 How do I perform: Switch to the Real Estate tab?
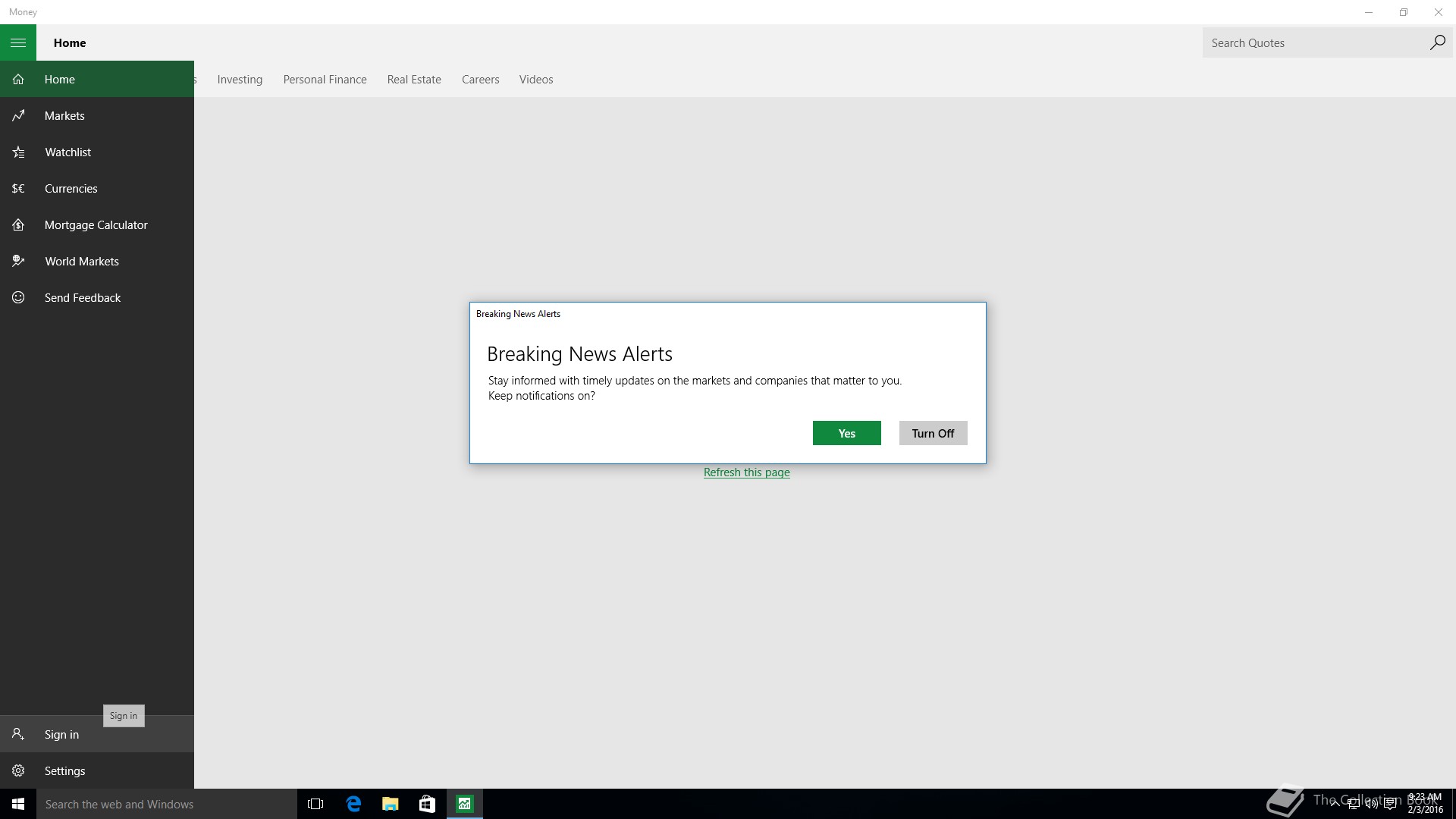click(x=414, y=79)
